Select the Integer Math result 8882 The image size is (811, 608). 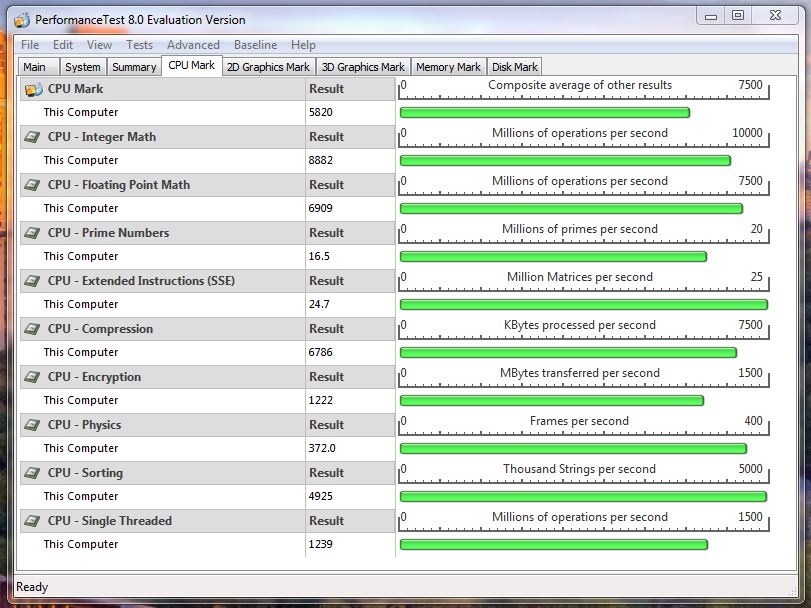tap(321, 160)
